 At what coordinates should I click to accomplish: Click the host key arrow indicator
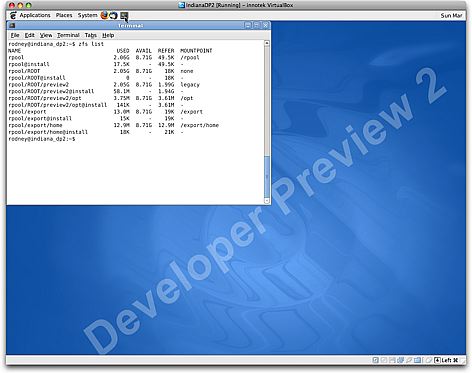click(x=437, y=360)
